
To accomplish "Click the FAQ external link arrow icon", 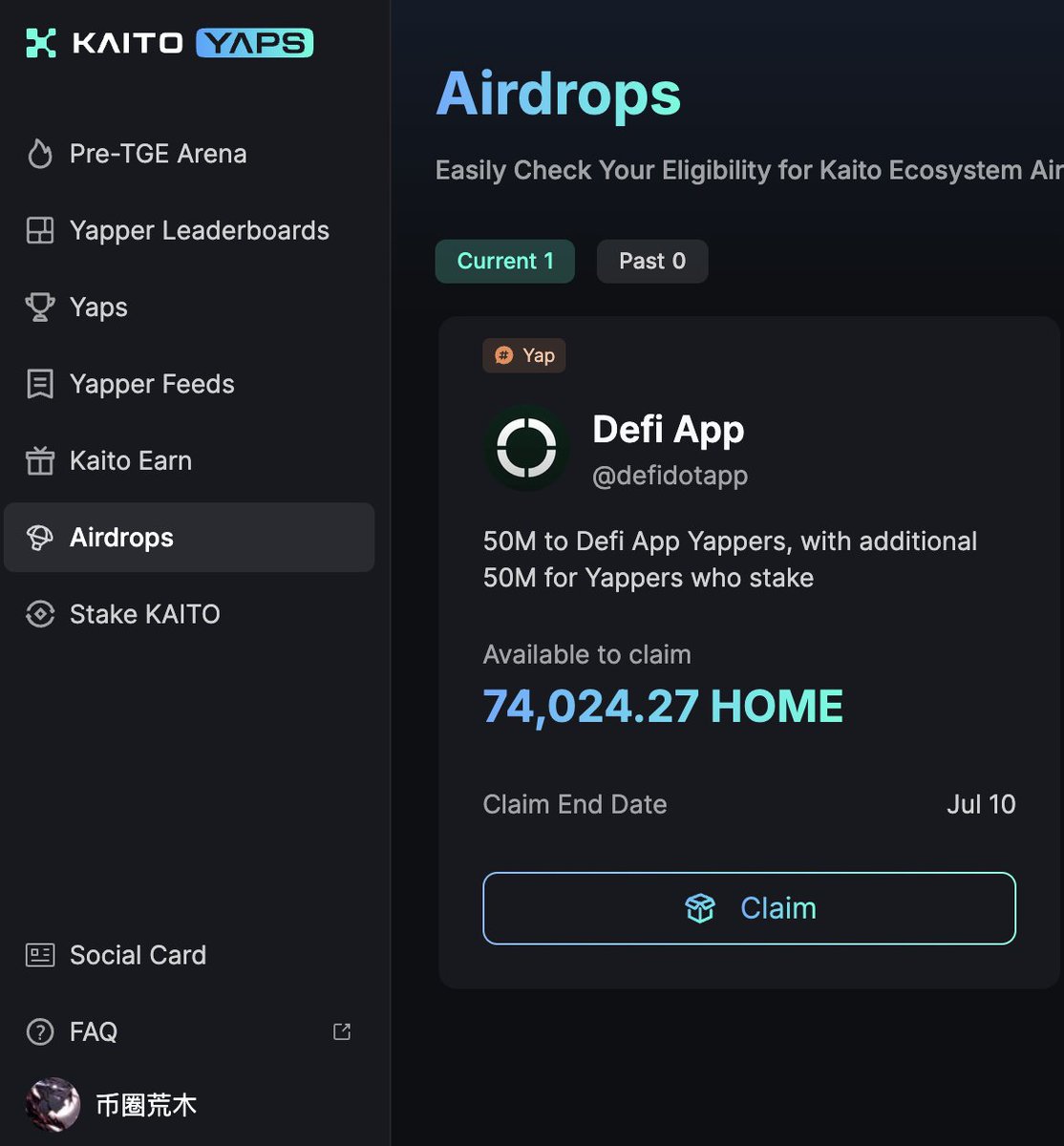I will click(342, 1031).
